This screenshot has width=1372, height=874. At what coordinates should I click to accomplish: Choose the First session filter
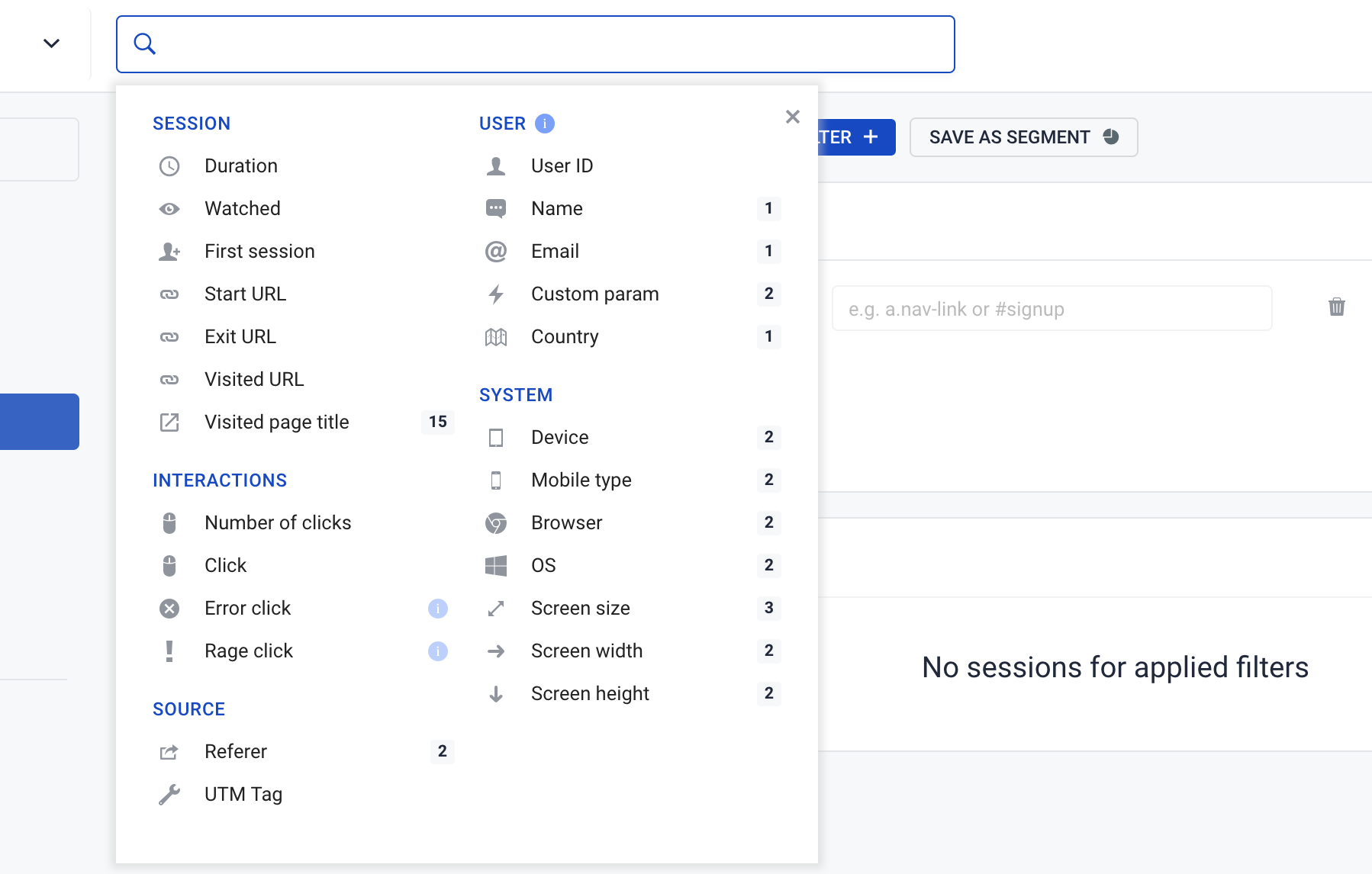259,252
